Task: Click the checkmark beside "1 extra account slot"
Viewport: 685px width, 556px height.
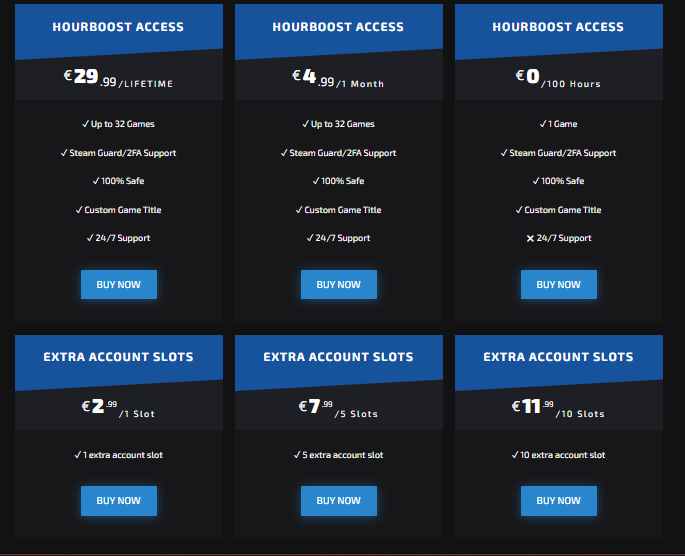Action: (78, 456)
